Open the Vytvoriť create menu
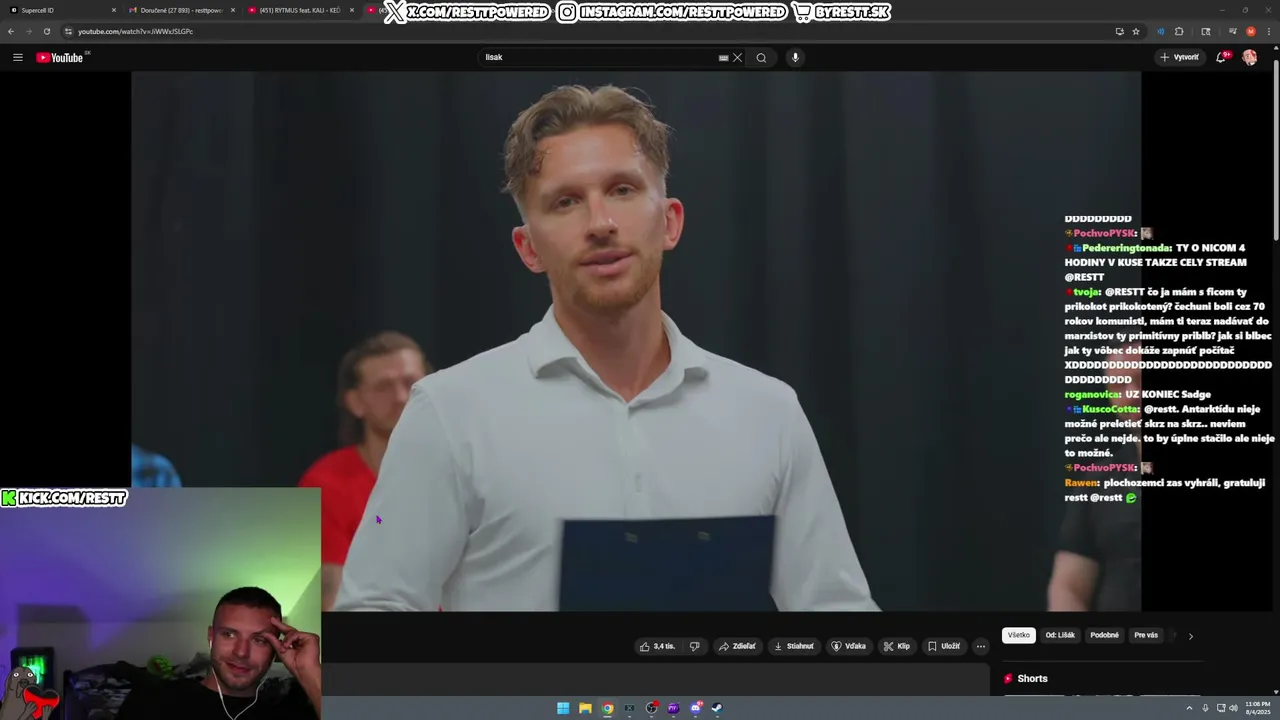 point(1179,58)
